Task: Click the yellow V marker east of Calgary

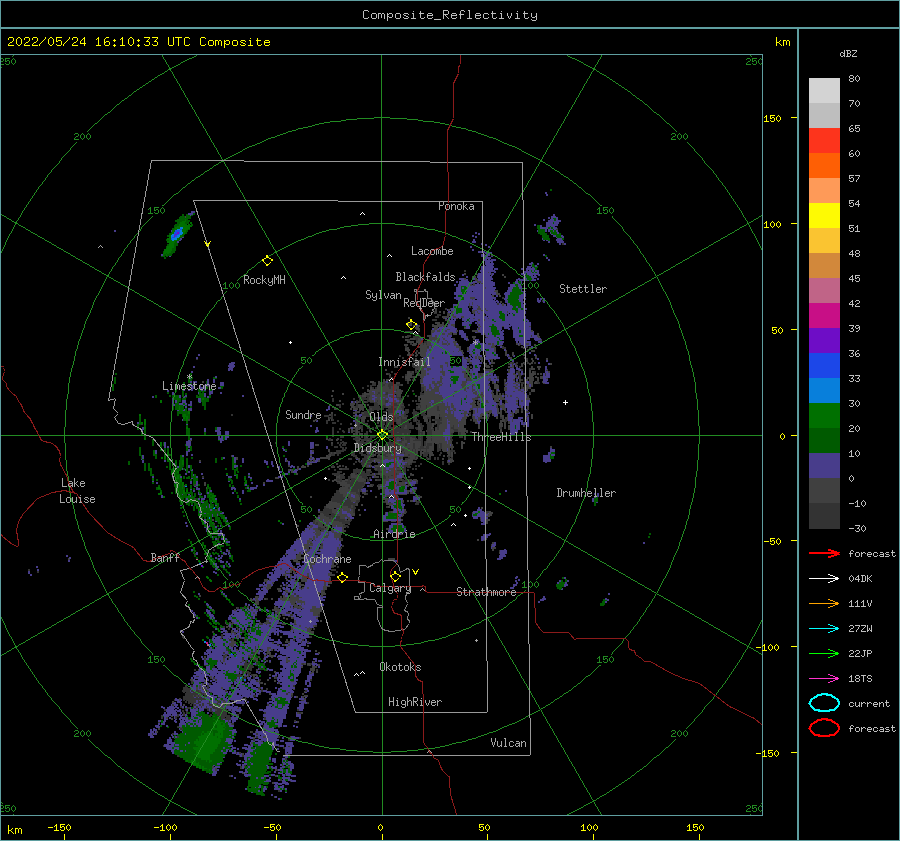Action: click(x=416, y=572)
